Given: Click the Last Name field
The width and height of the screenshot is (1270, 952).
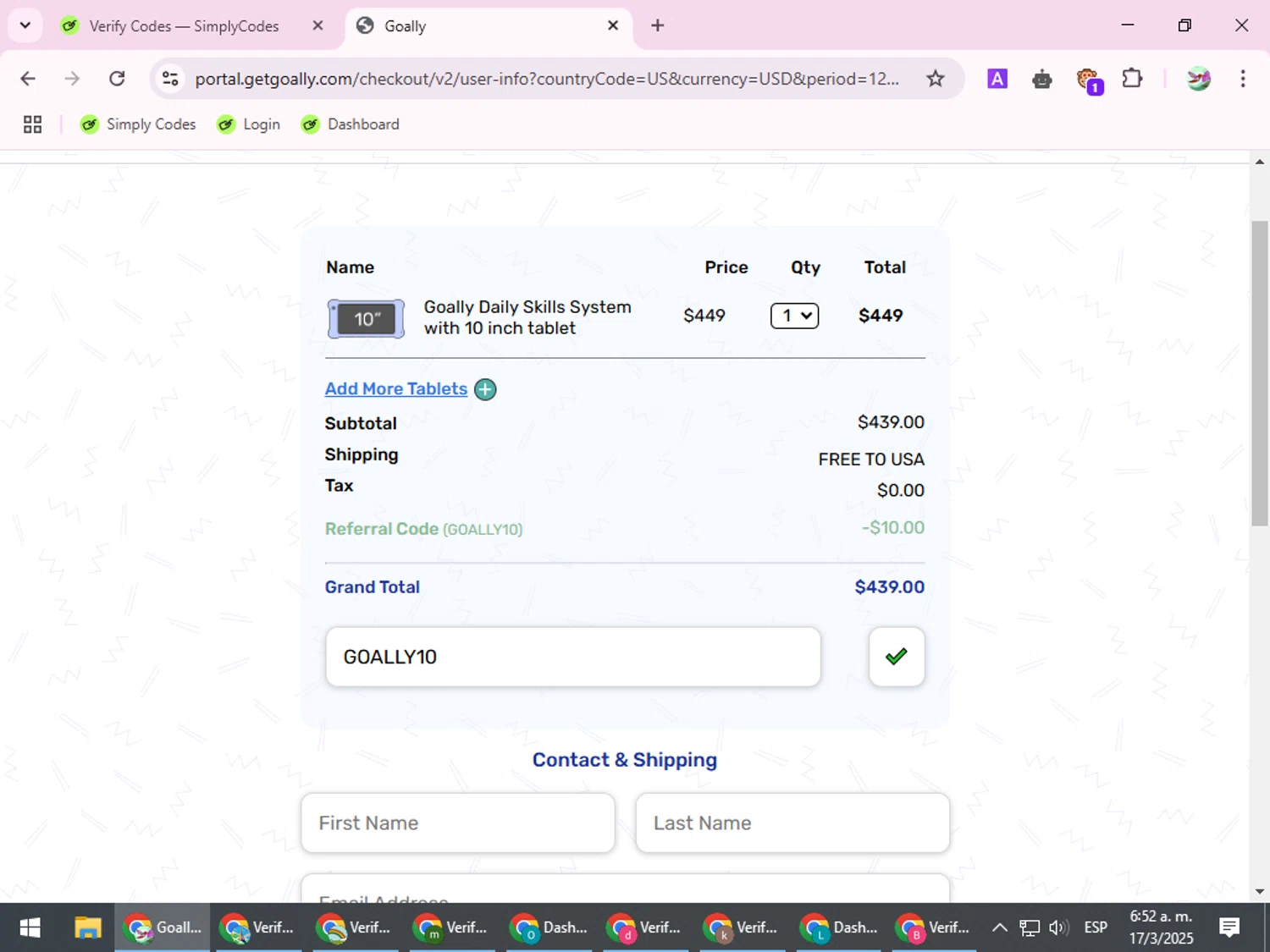Looking at the screenshot, I should tap(792, 823).
